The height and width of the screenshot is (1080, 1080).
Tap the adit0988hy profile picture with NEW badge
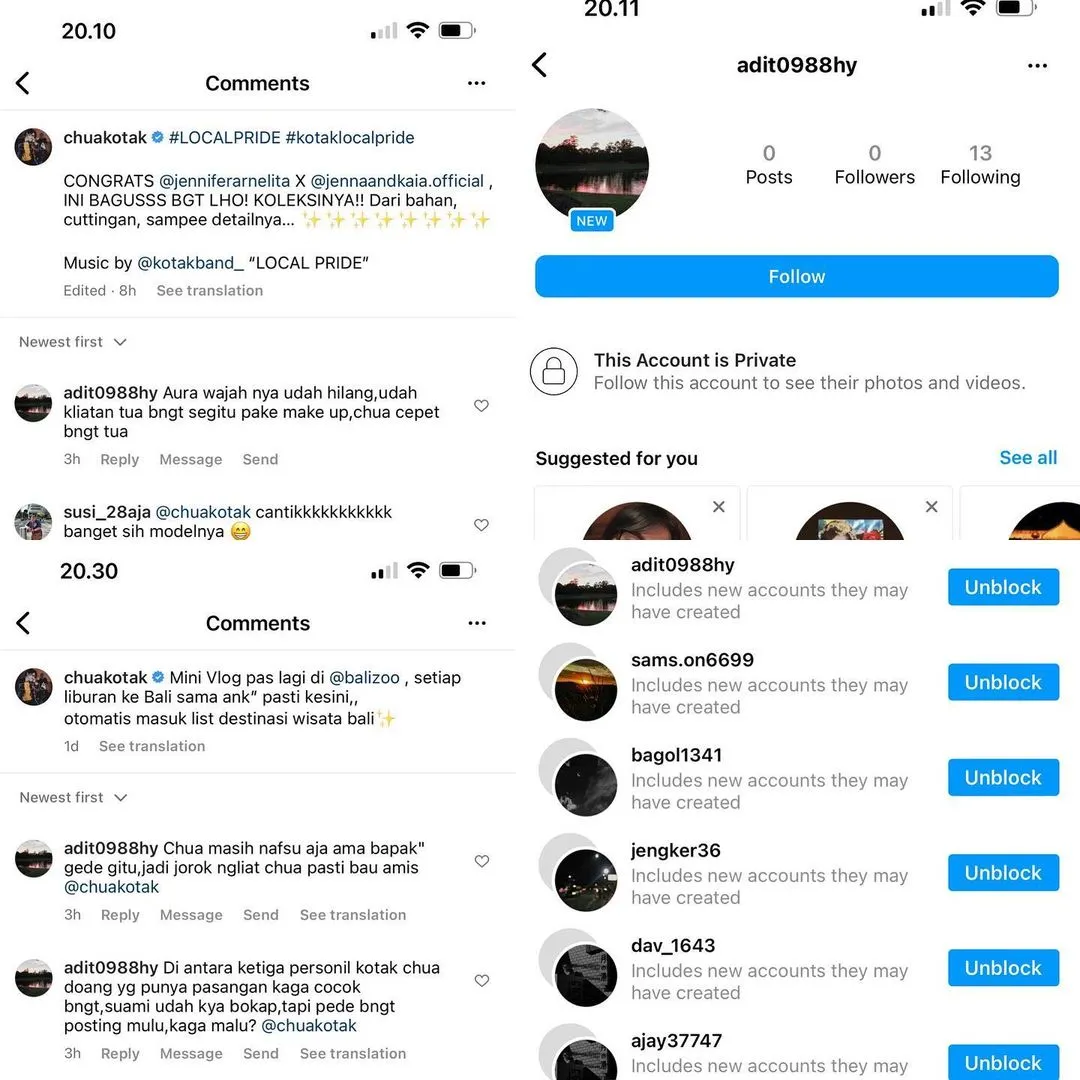pos(592,166)
